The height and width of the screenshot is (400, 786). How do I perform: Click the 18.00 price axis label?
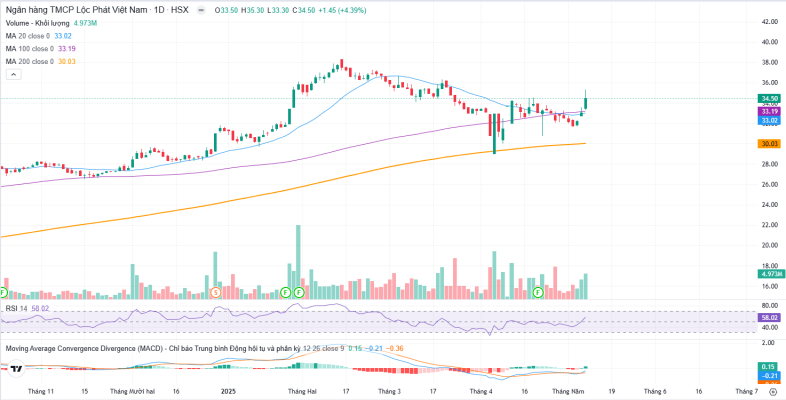[x=769, y=266]
